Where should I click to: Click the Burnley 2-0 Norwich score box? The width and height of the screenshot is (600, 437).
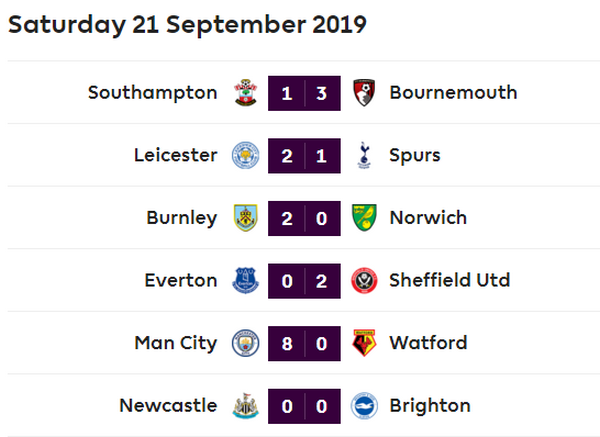(x=303, y=218)
